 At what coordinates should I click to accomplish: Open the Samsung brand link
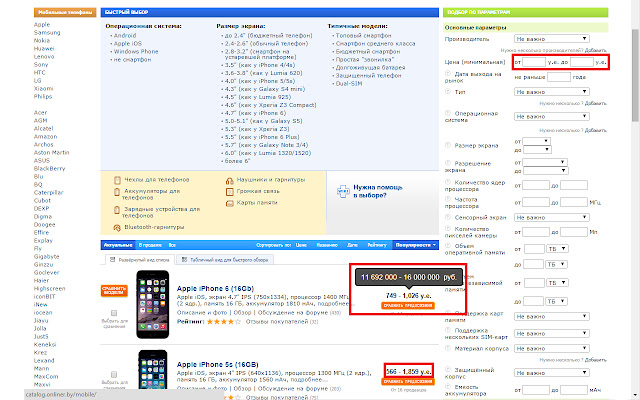pyautogui.click(x=47, y=33)
